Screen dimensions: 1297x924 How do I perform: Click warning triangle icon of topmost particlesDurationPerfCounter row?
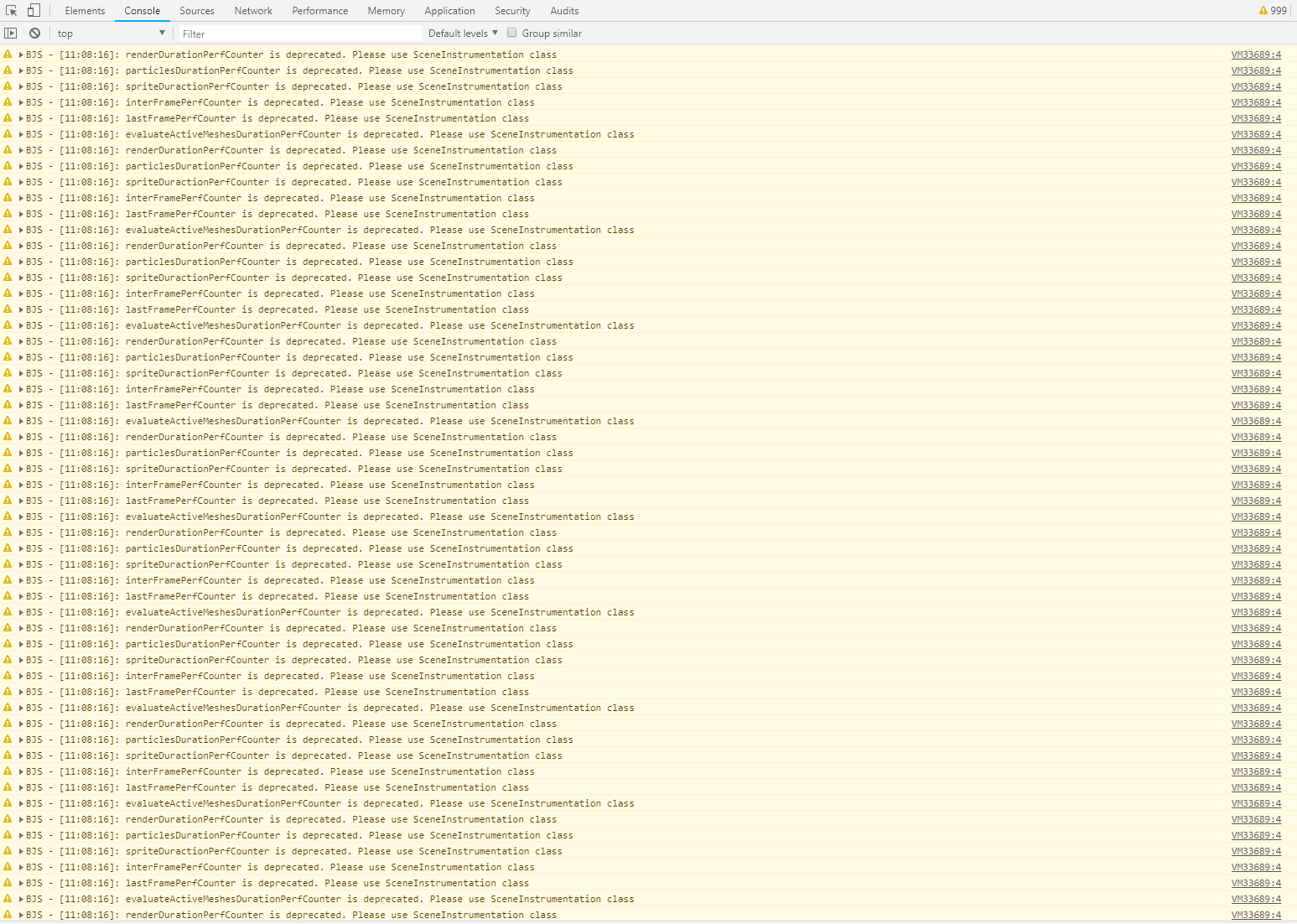8,70
